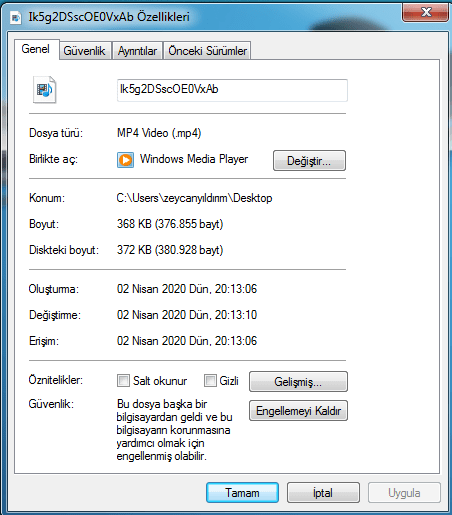452x515 pixels.
Task: Tick the Gizli checkbox
Action: (x=210, y=380)
